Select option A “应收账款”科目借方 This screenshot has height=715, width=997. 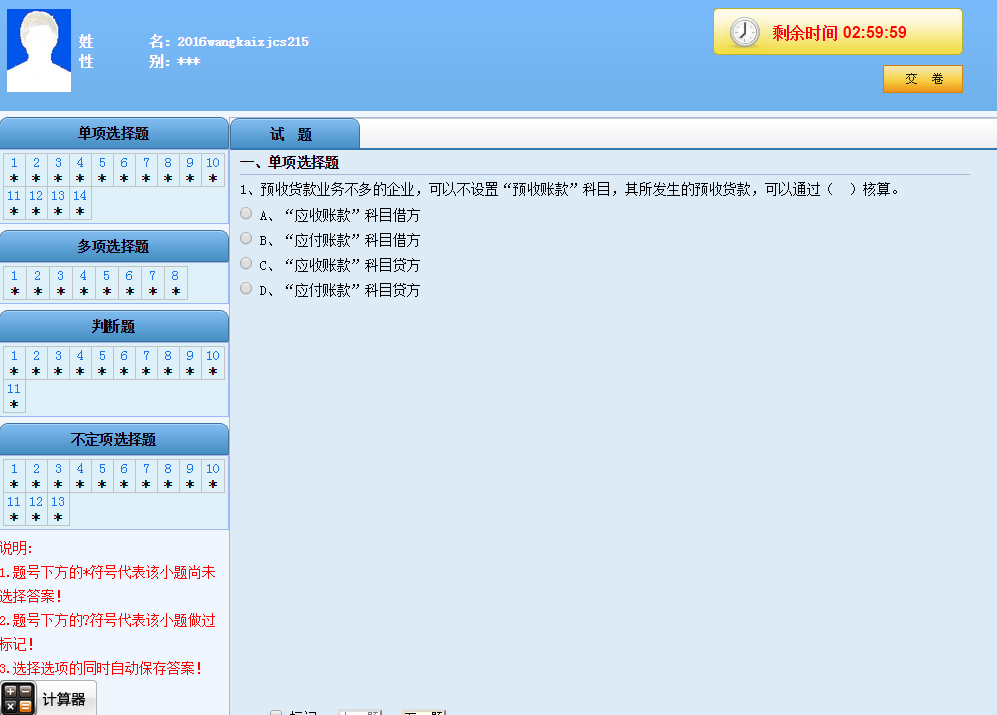[x=246, y=214]
